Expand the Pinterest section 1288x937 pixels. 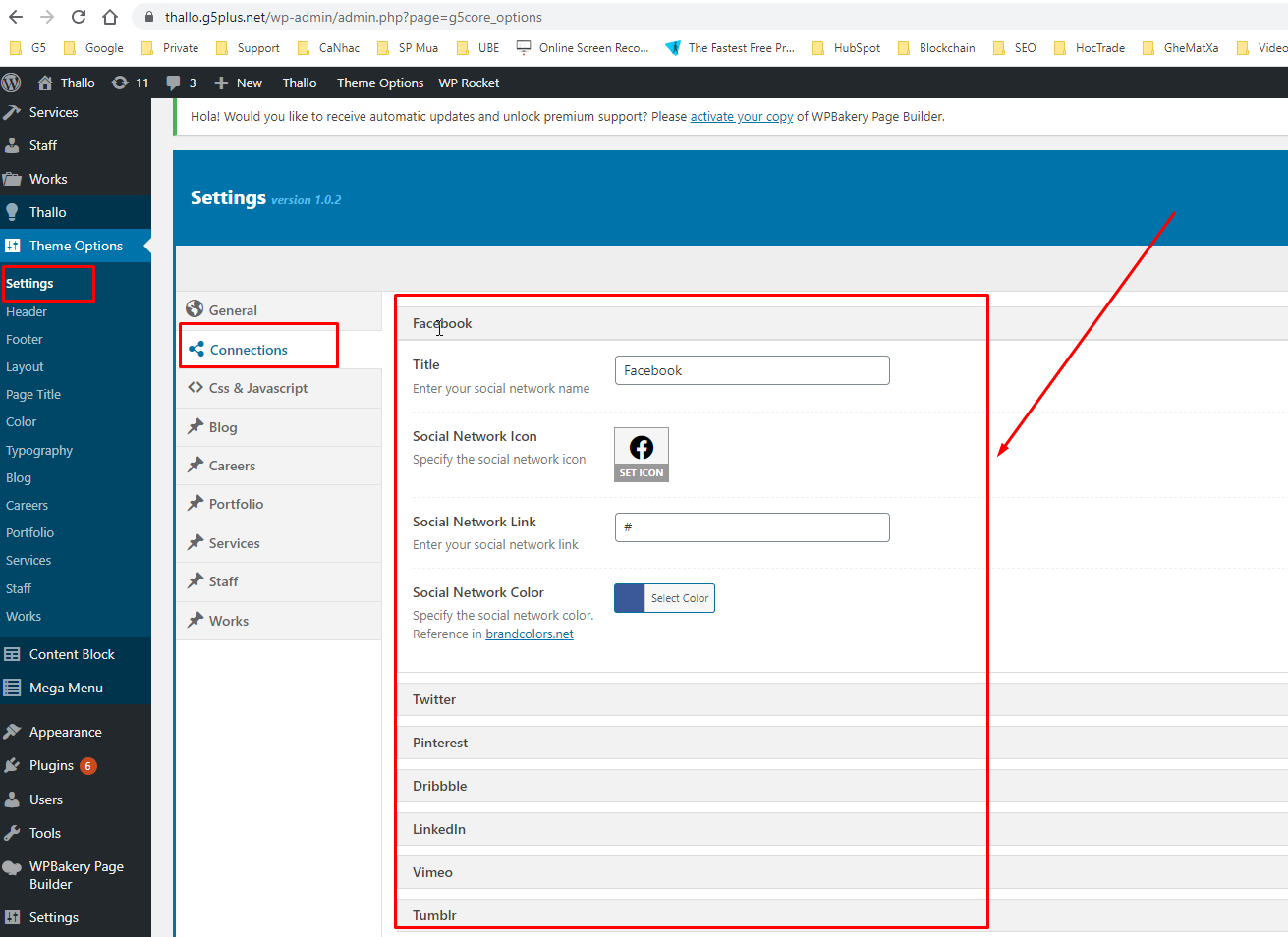coord(843,743)
